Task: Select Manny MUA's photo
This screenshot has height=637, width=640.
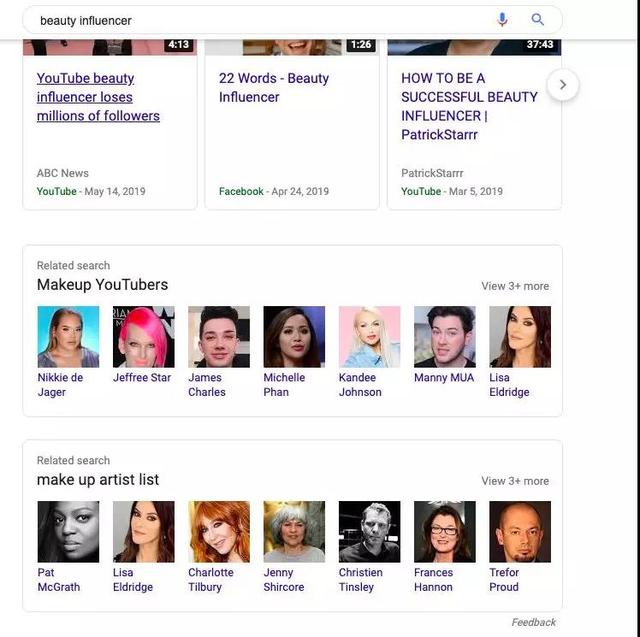Action: point(445,337)
